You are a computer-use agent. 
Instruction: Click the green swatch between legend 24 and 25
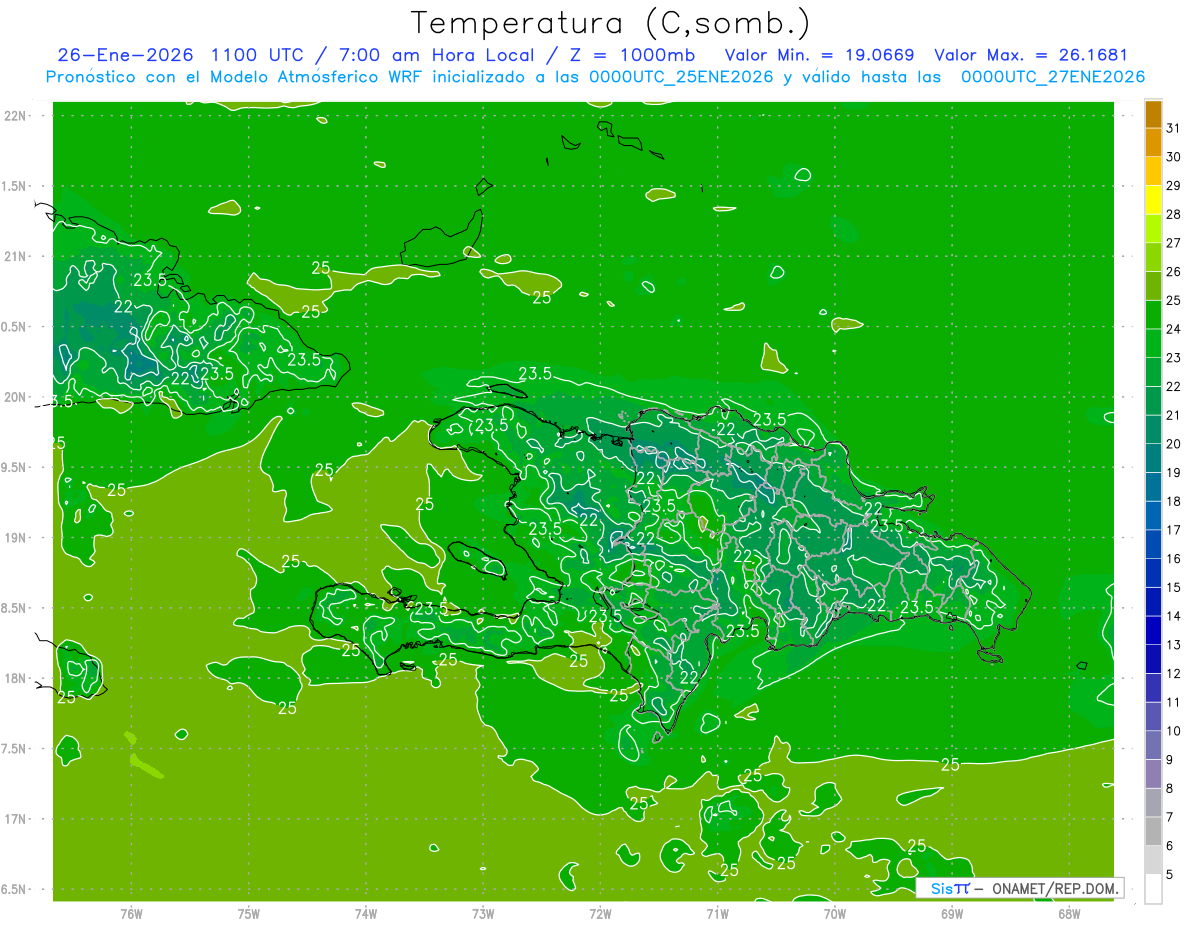[x=1153, y=314]
